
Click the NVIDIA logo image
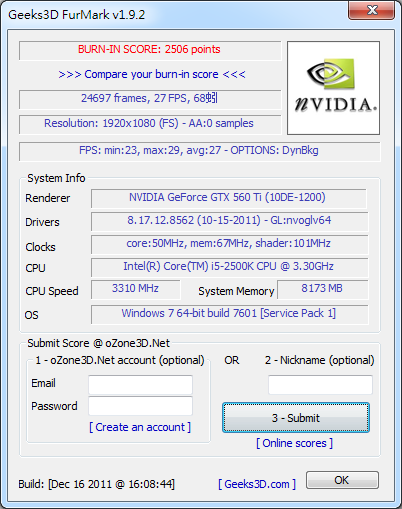(x=333, y=88)
